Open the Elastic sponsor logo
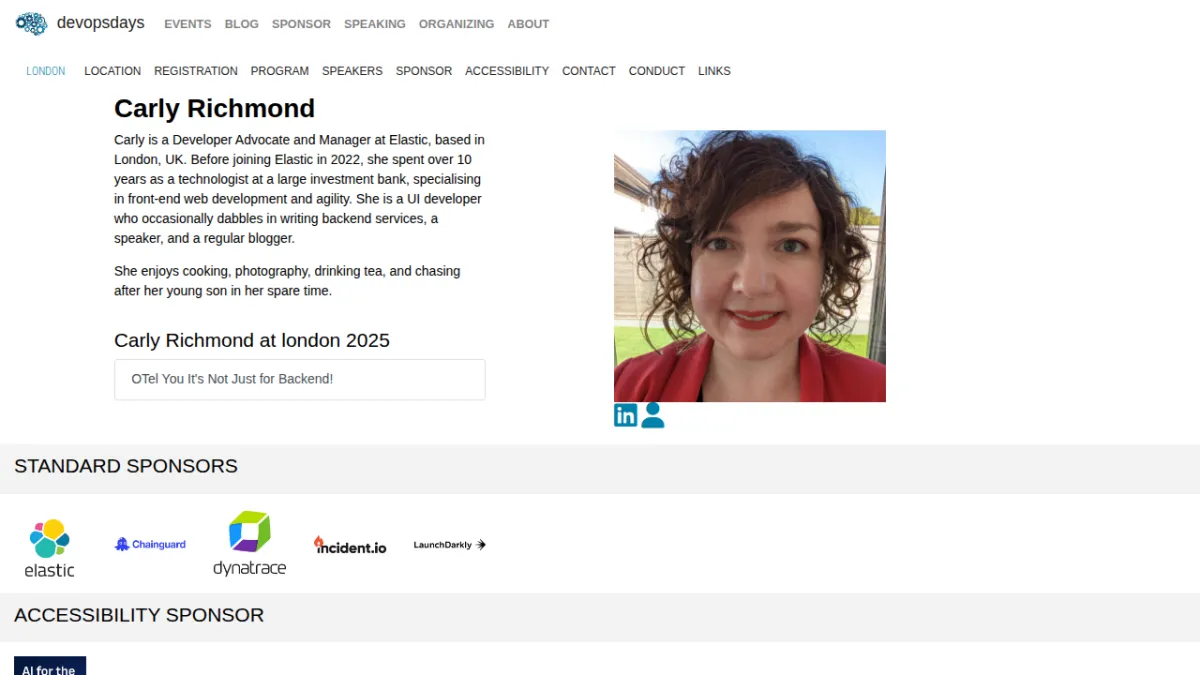Image resolution: width=1200 pixels, height=675 pixels. tap(49, 548)
